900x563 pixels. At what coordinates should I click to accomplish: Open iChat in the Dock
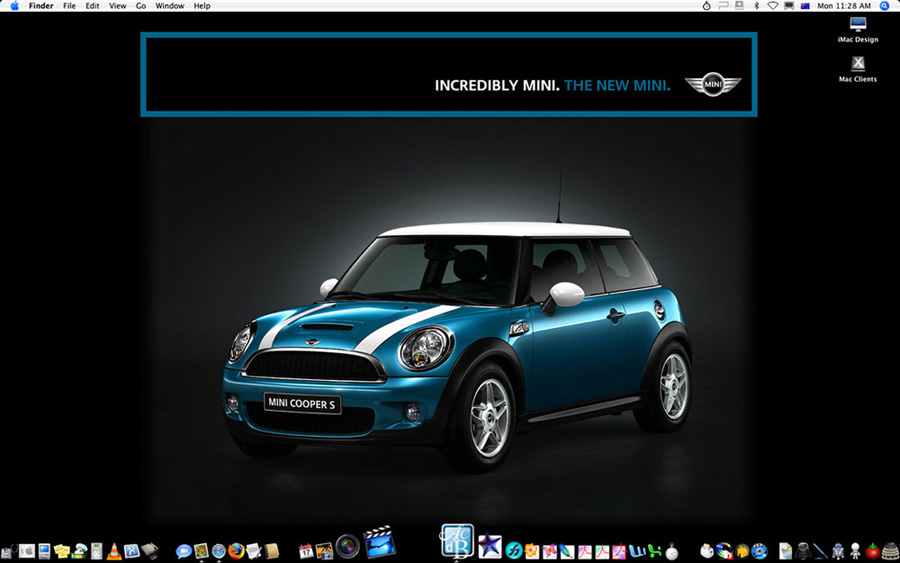(184, 551)
